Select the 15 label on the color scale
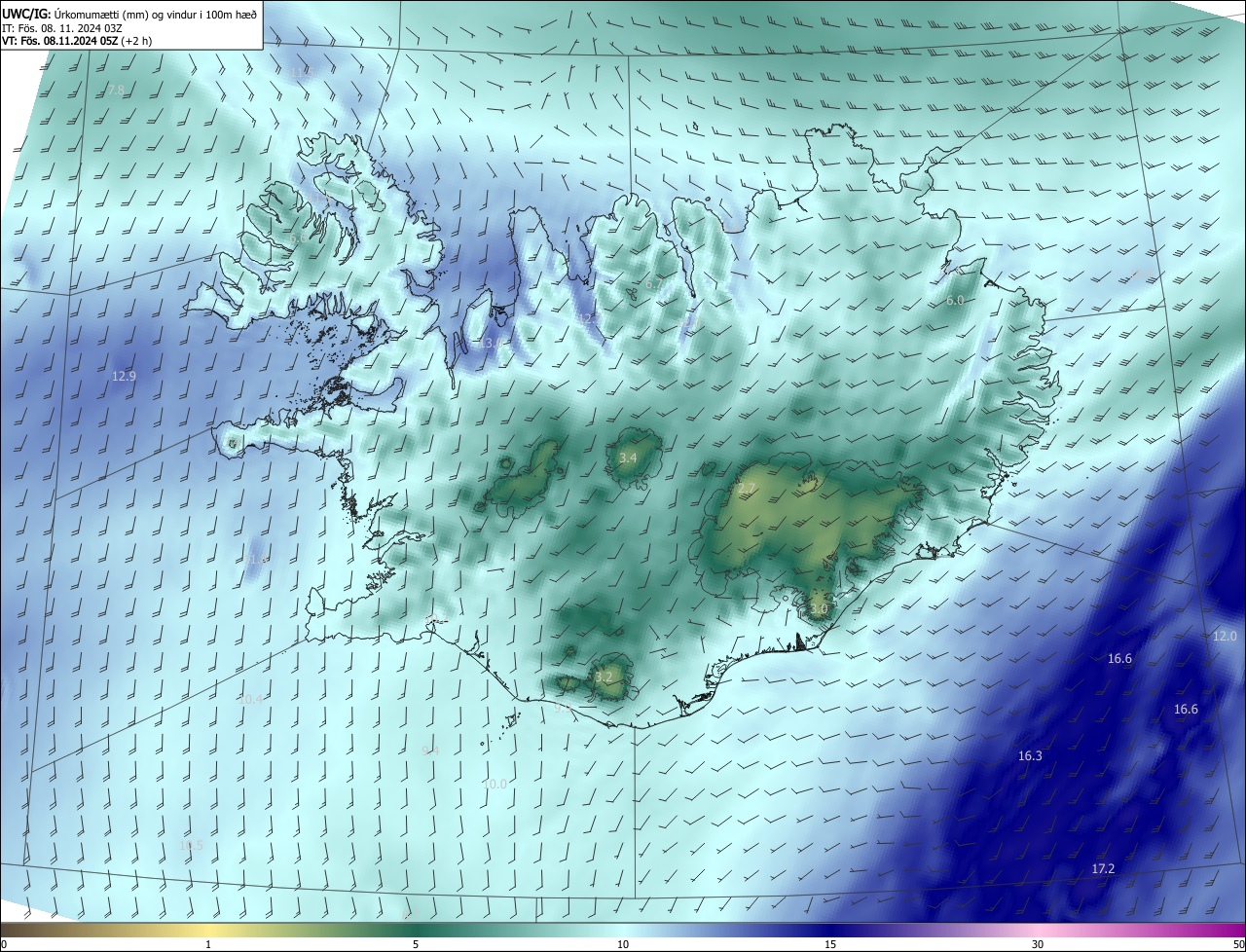The height and width of the screenshot is (952, 1246). click(830, 944)
